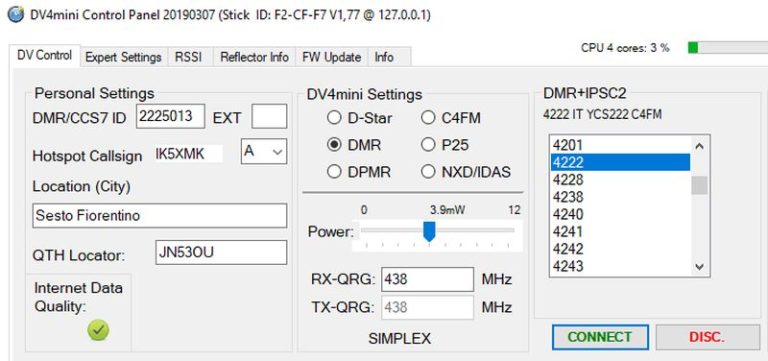Go to the RSSI tab
Screen dimensions: 768x361
click(189, 57)
